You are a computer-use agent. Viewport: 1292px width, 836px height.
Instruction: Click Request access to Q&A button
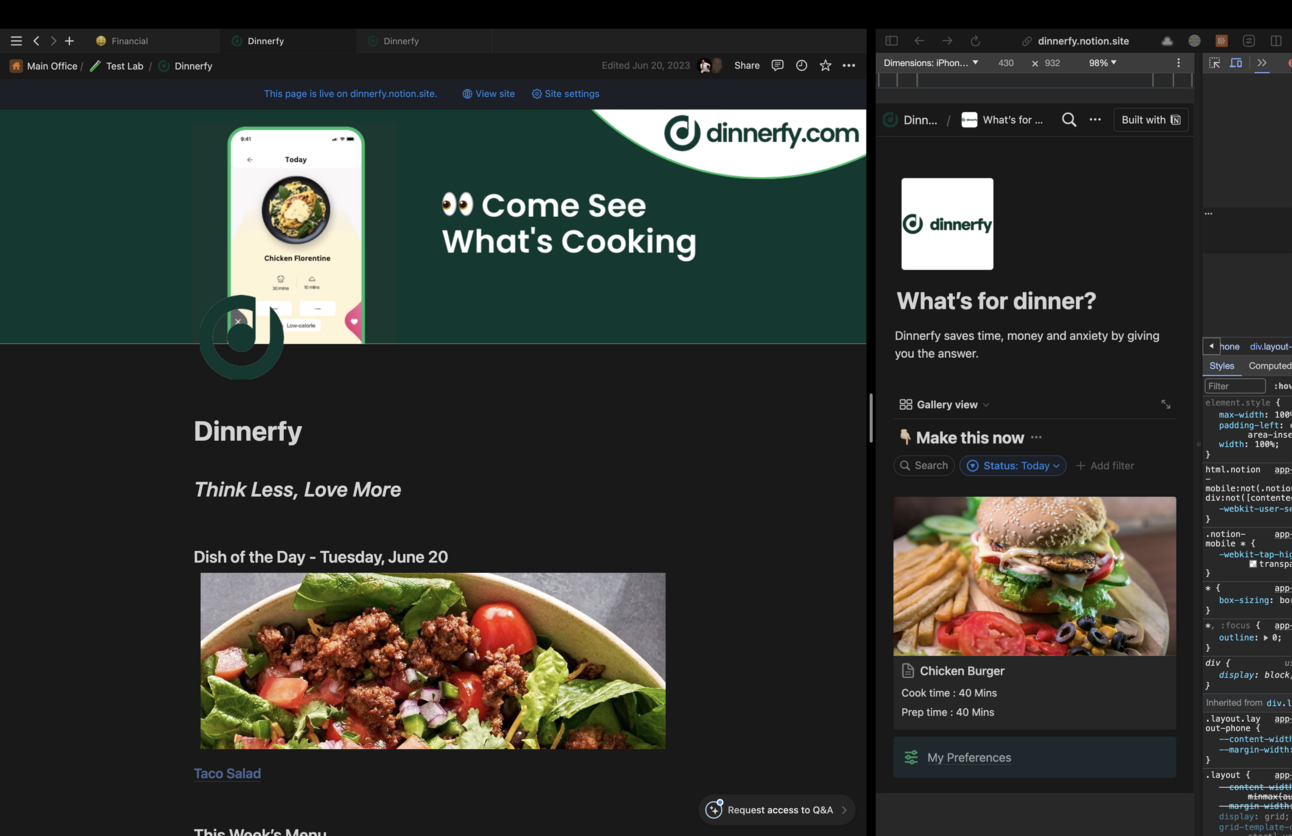pos(777,810)
